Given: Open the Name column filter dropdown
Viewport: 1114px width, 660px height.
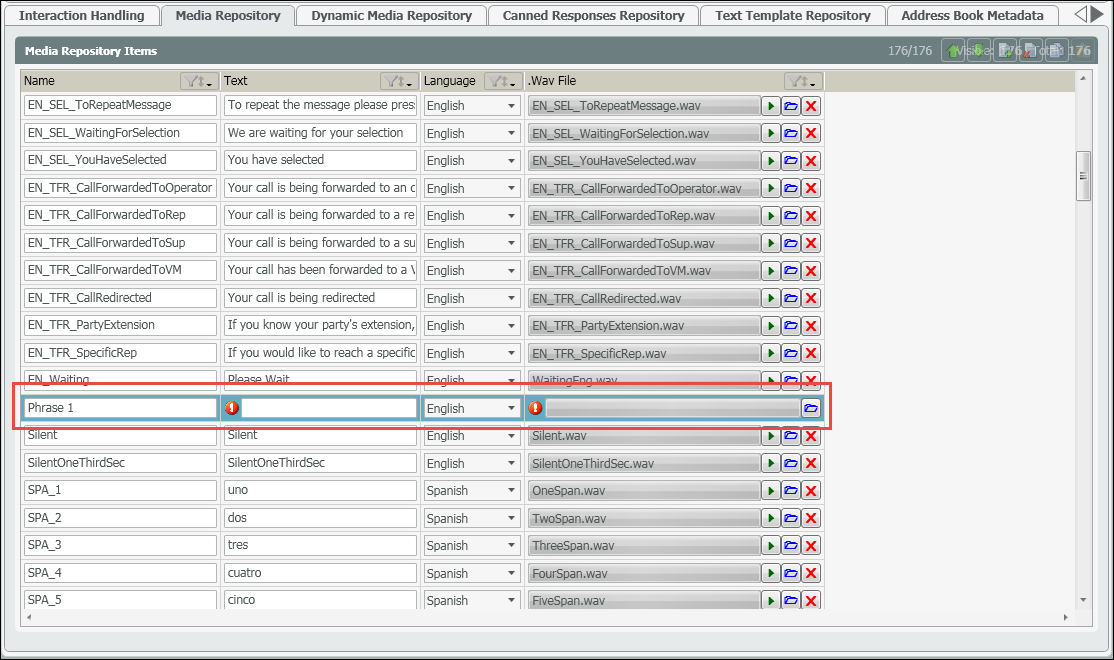Looking at the screenshot, I should click(197, 81).
